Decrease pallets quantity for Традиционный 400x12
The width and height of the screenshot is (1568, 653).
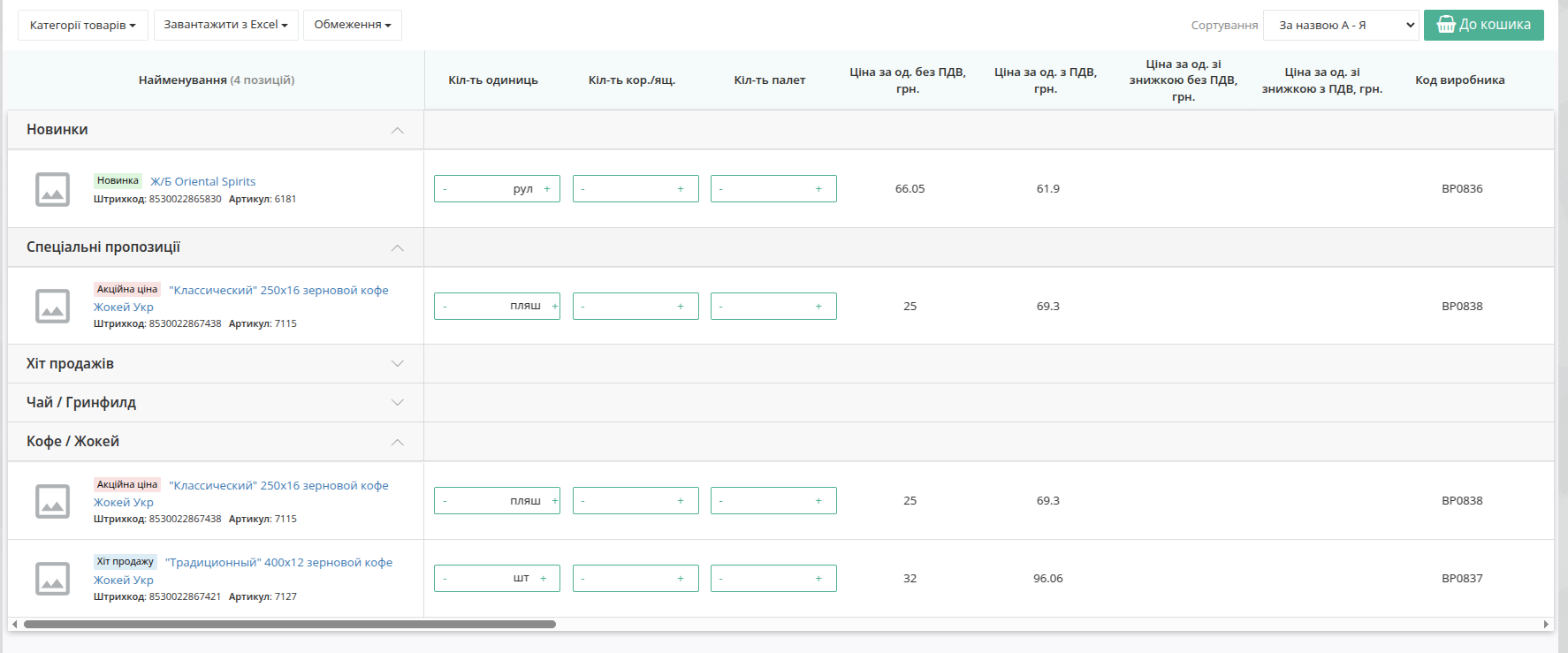[x=721, y=579]
